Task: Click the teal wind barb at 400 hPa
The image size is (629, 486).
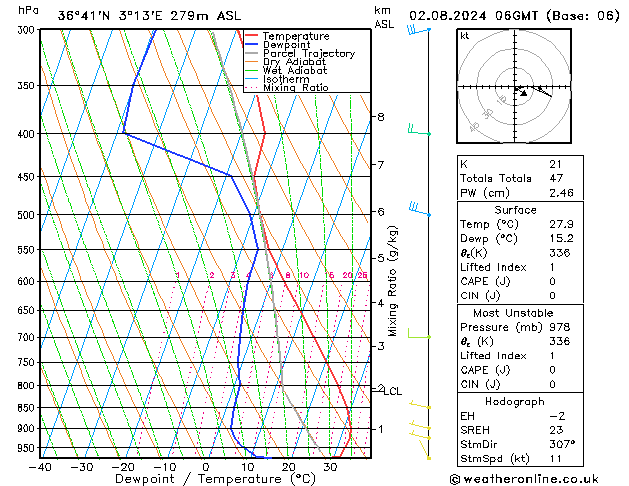Action: 419,130
